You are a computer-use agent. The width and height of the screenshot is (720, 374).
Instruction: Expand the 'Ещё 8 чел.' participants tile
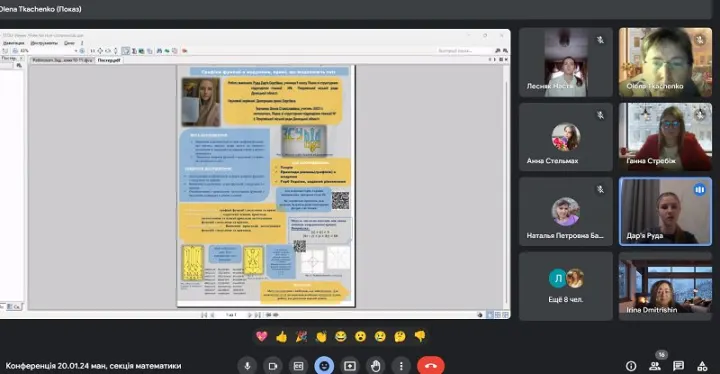tap(566, 286)
